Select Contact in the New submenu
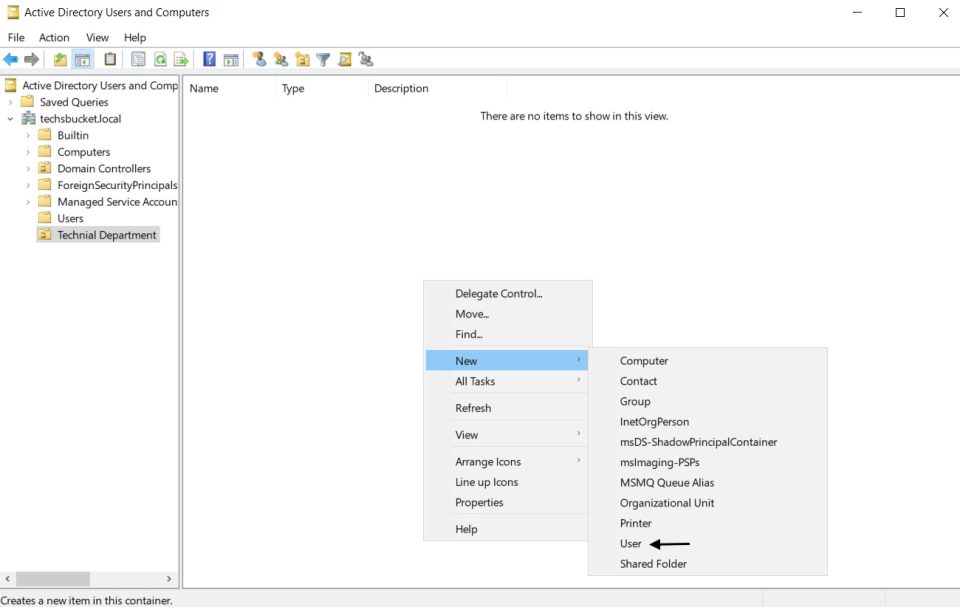 point(708,381)
